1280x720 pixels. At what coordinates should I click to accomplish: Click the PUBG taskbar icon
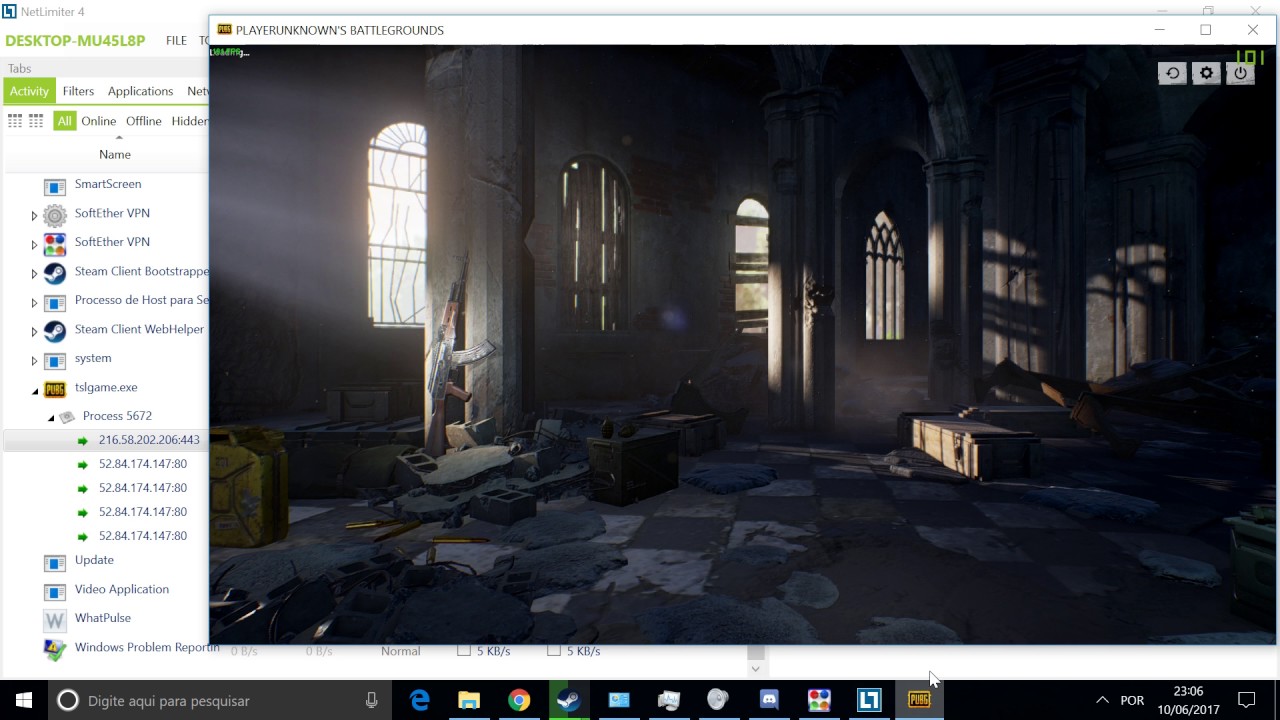(919, 700)
